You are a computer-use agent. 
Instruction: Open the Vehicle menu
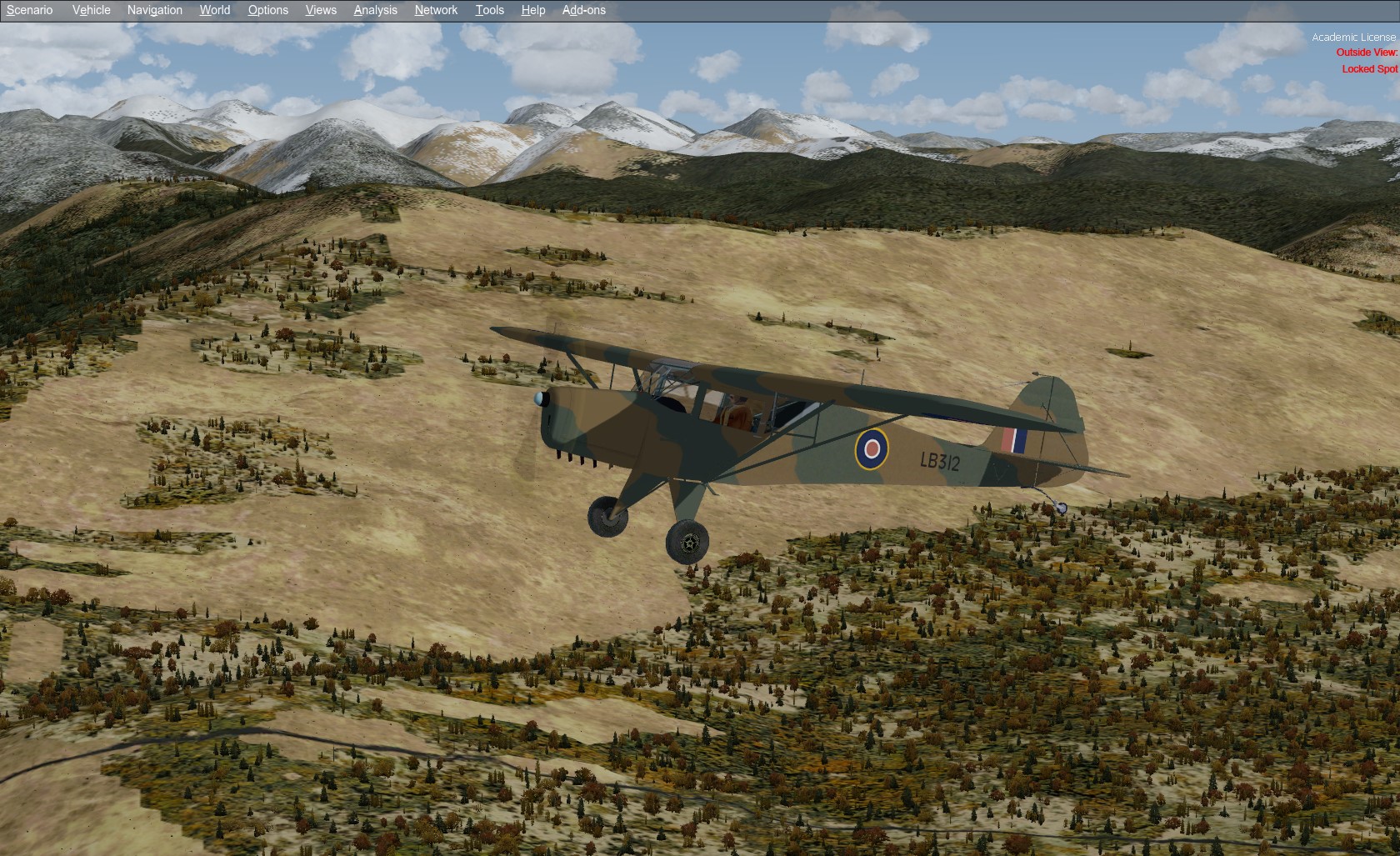[91, 10]
